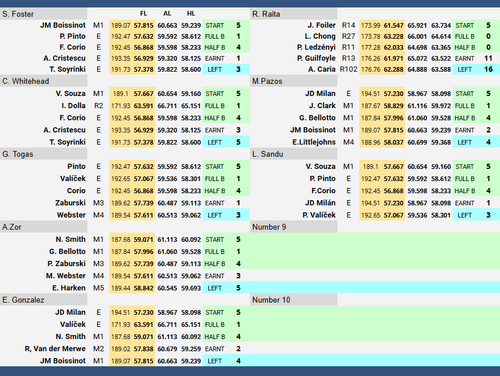
Task: Select A. Cristescu in the S. Foster group
Action: click(x=64, y=58)
